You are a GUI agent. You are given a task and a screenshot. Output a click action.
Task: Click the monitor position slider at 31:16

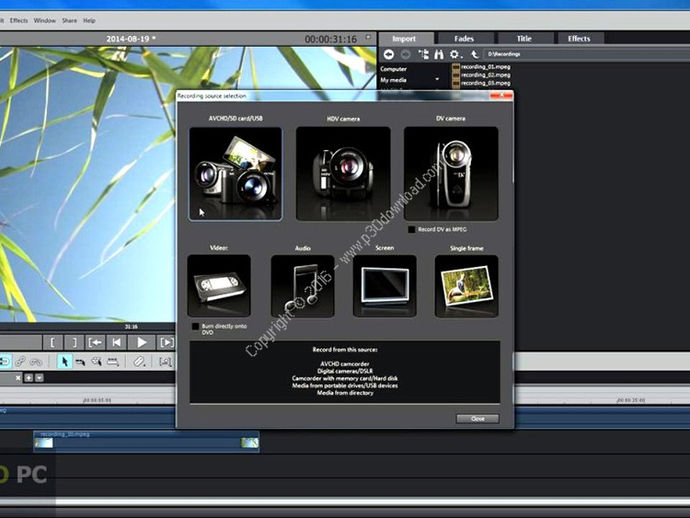tap(131, 327)
